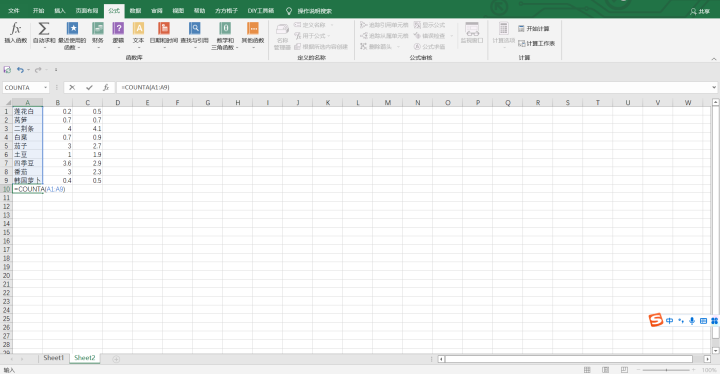Viewport: 720px width, 374px height.
Task: Click the 计算工作表 button
Action: pyautogui.click(x=537, y=43)
